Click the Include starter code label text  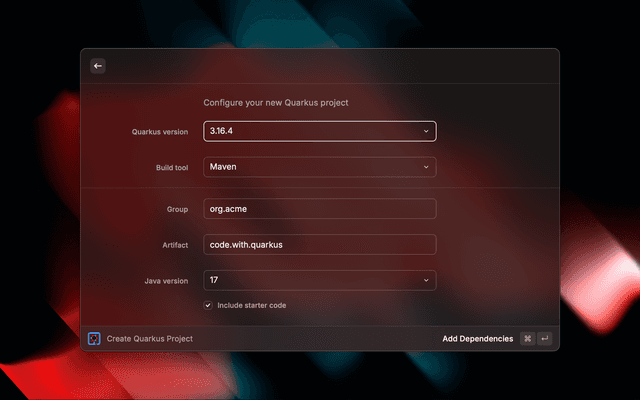point(251,305)
